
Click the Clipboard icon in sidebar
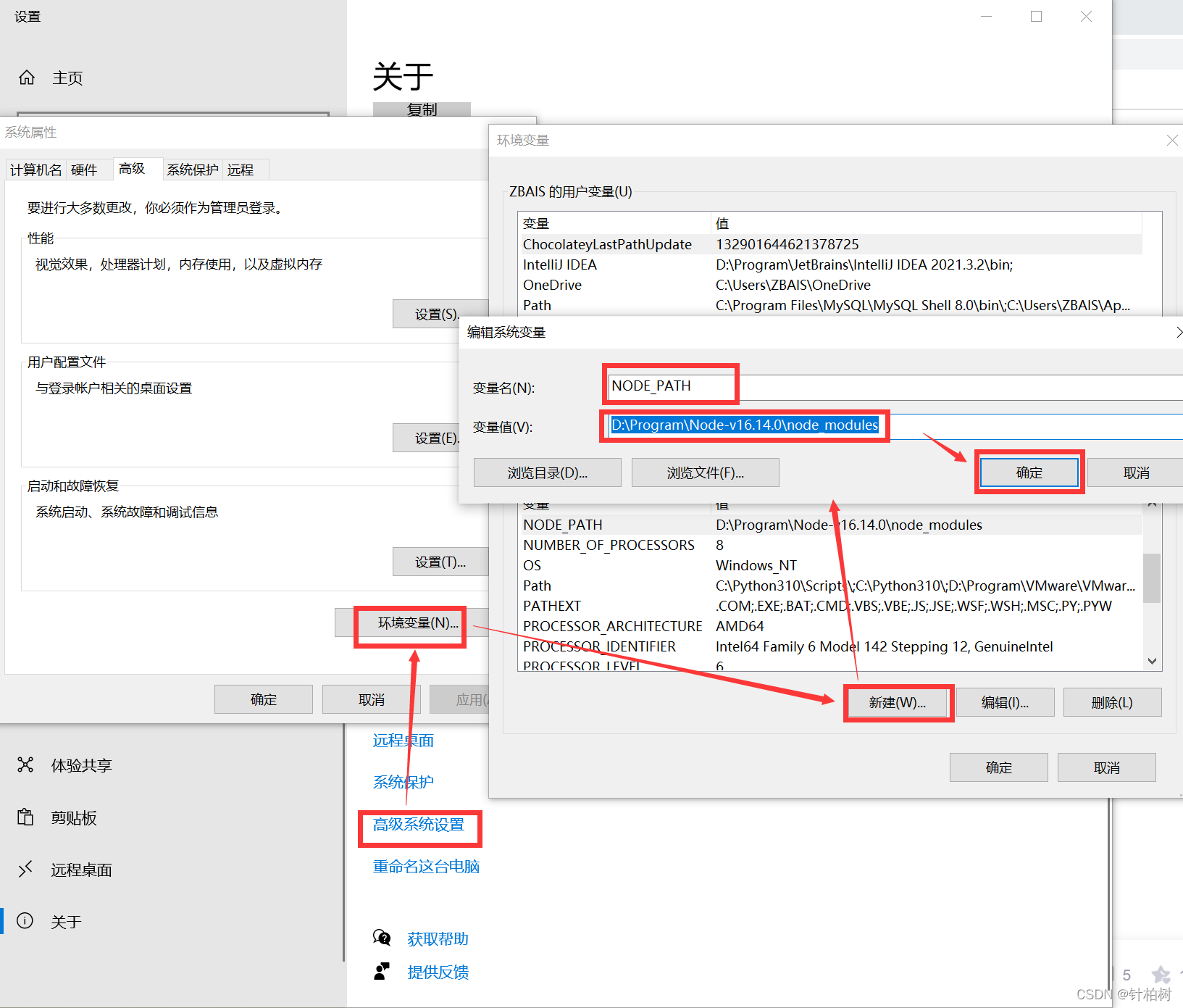click(x=25, y=817)
